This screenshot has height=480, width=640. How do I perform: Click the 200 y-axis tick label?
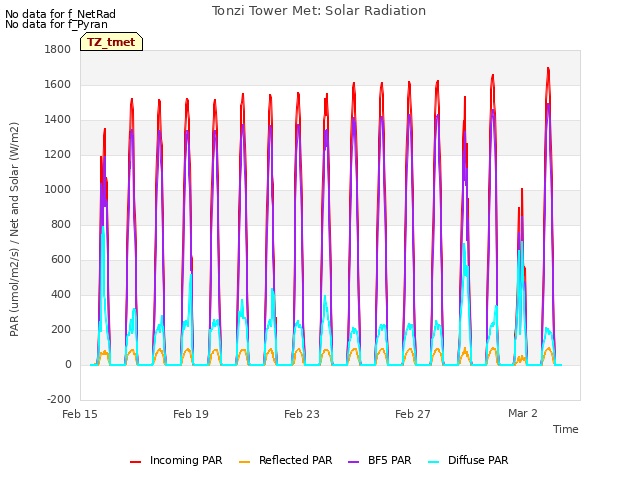(61, 330)
